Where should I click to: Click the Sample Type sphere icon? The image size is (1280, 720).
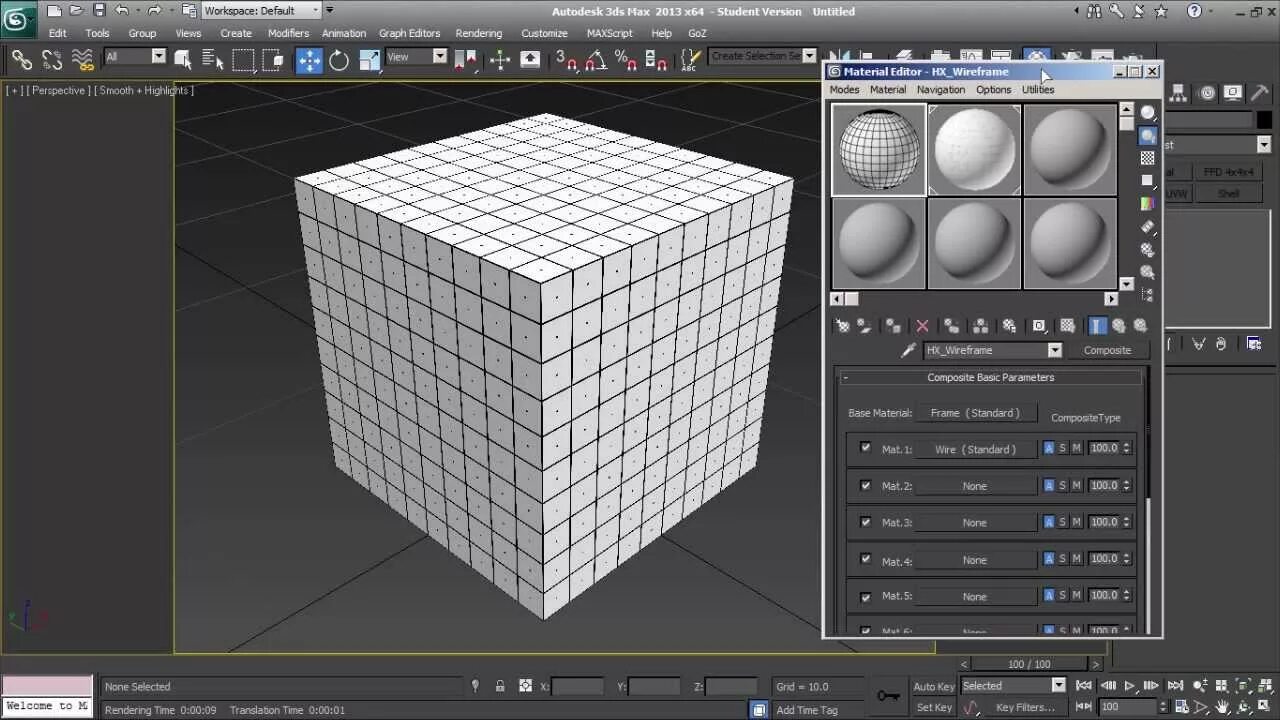[x=1147, y=113]
